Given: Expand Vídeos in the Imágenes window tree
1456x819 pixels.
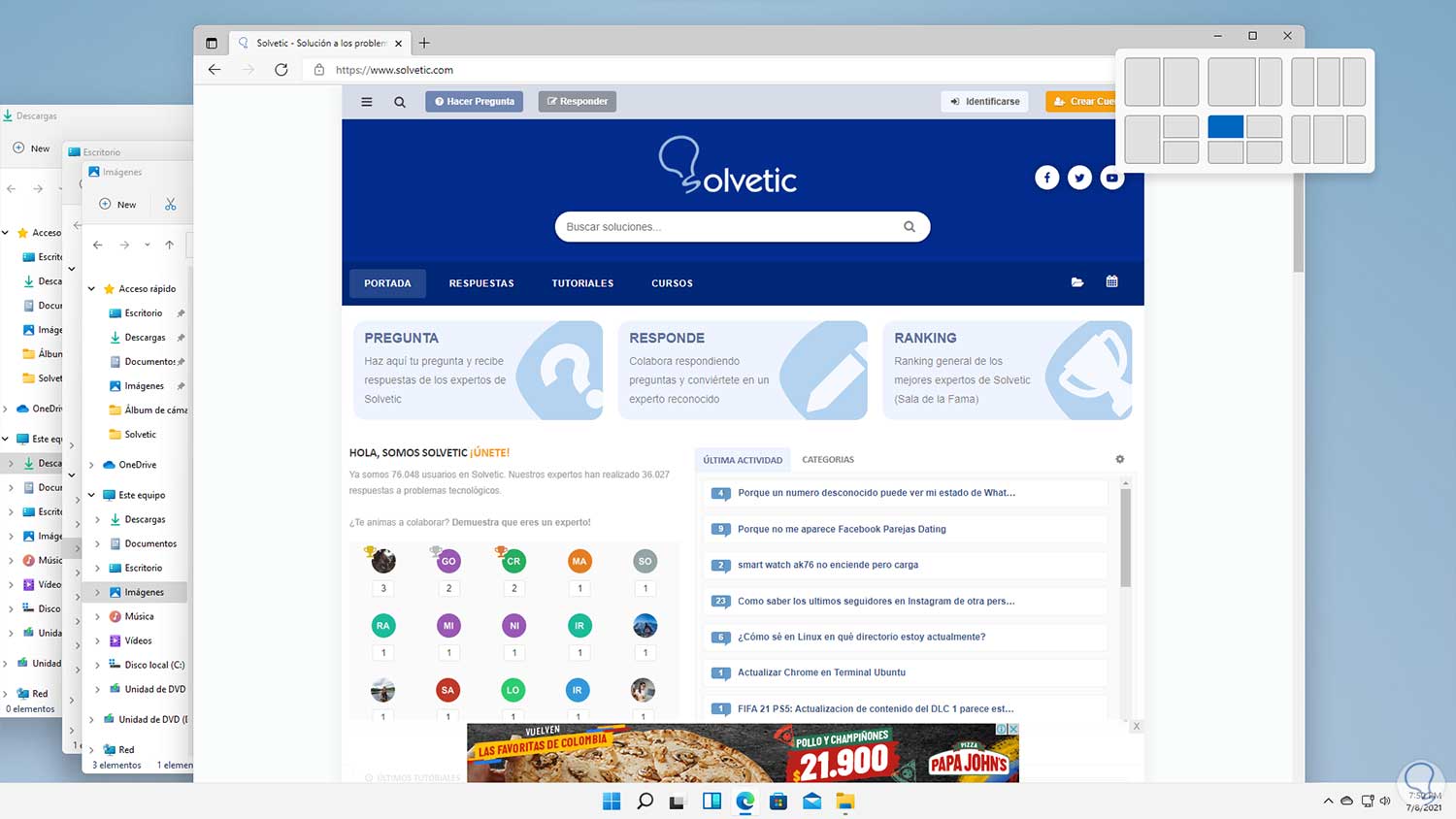Looking at the screenshot, I should [98, 640].
